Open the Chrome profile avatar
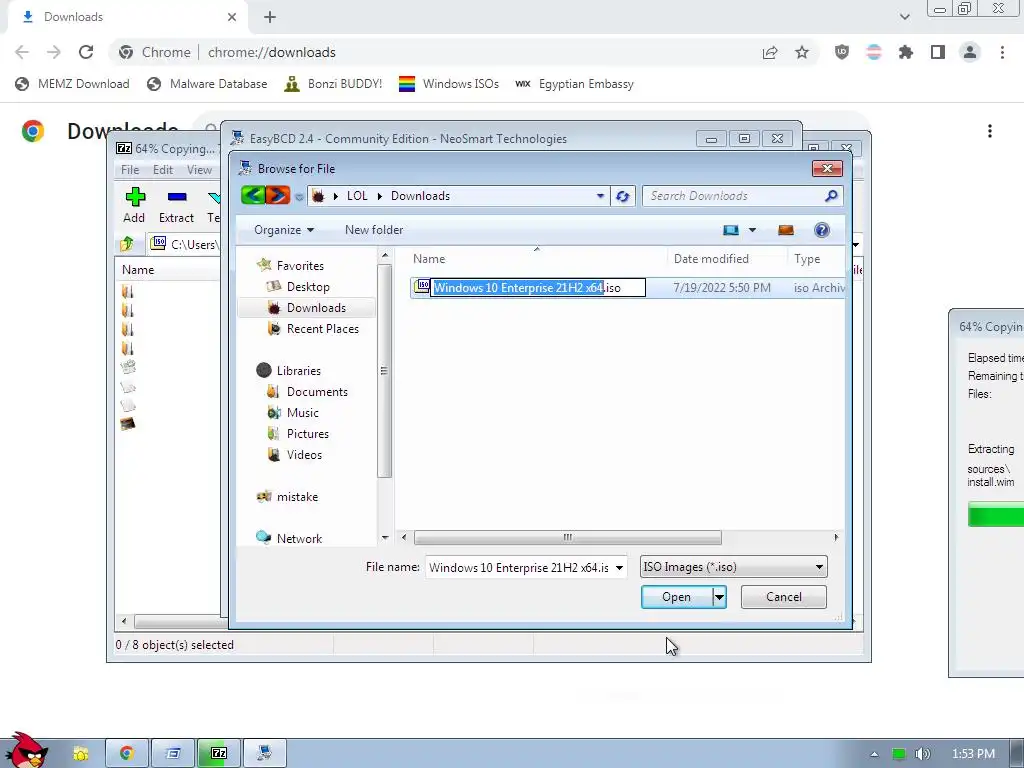Viewport: 1024px width, 768px height. 970,52
